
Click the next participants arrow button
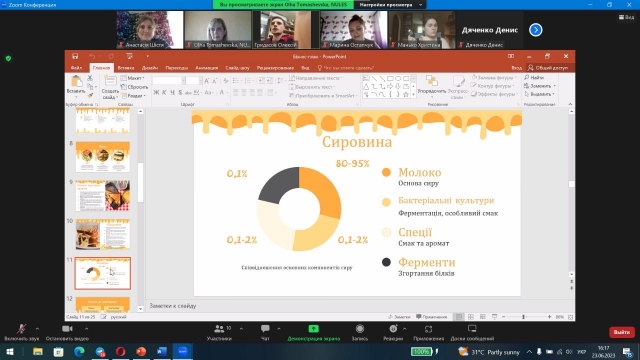536,30
